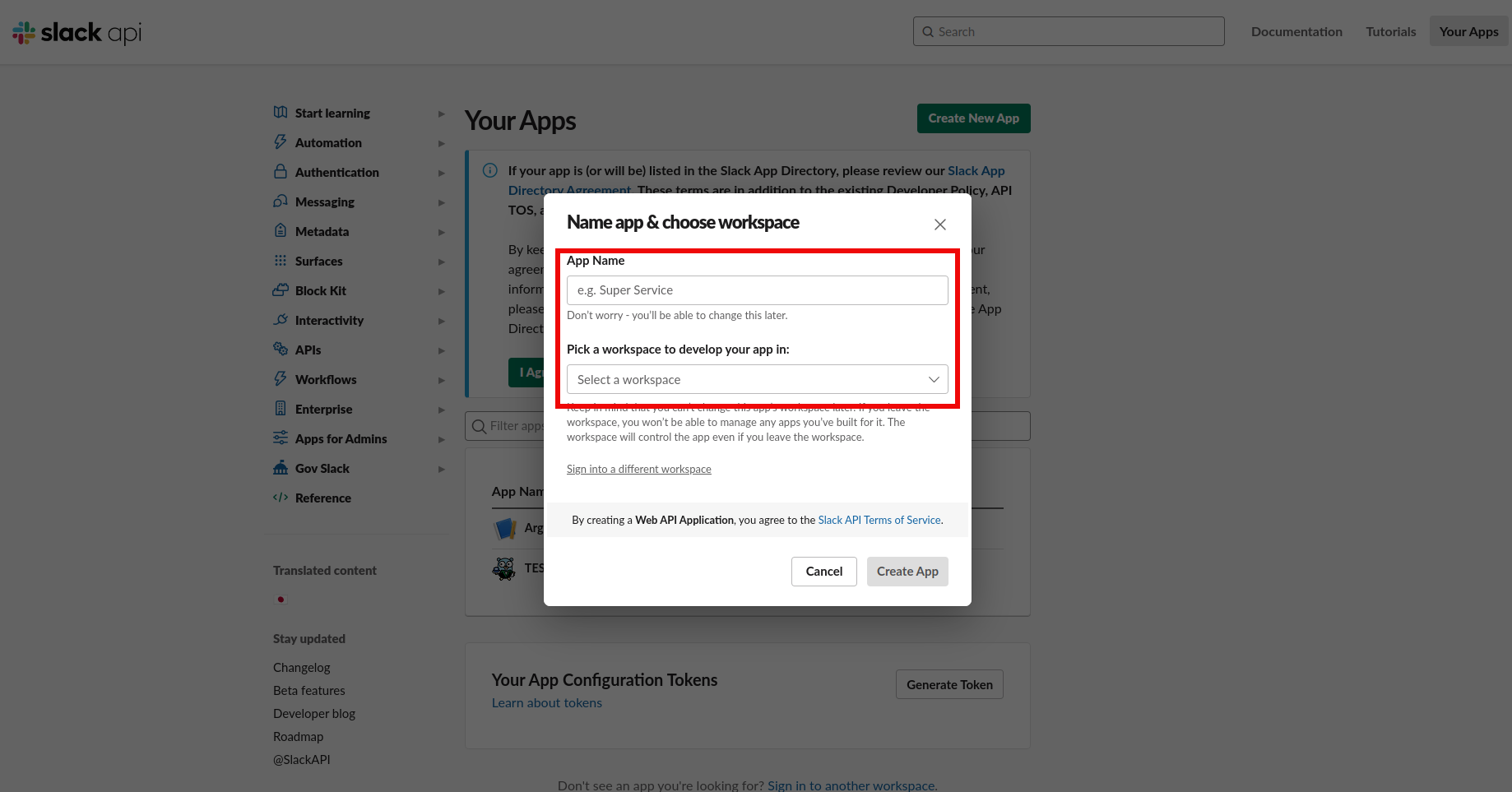Click the info circle icon in notice
The image size is (1512, 792).
coord(490,171)
